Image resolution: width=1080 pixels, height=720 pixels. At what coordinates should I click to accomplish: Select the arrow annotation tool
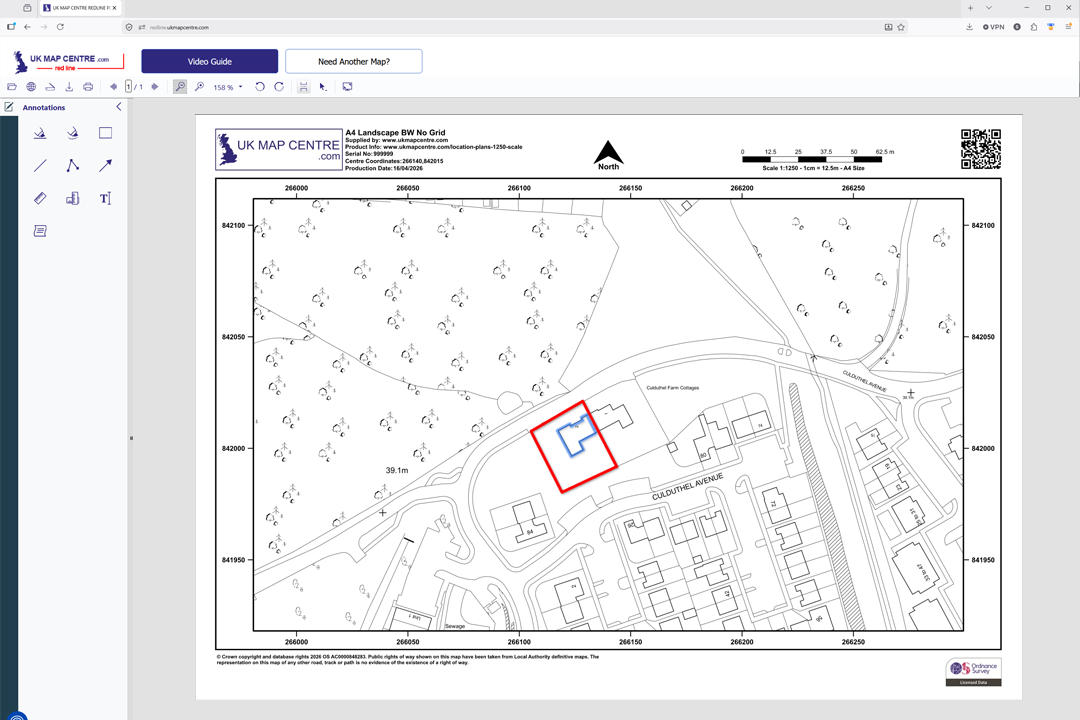pos(105,165)
